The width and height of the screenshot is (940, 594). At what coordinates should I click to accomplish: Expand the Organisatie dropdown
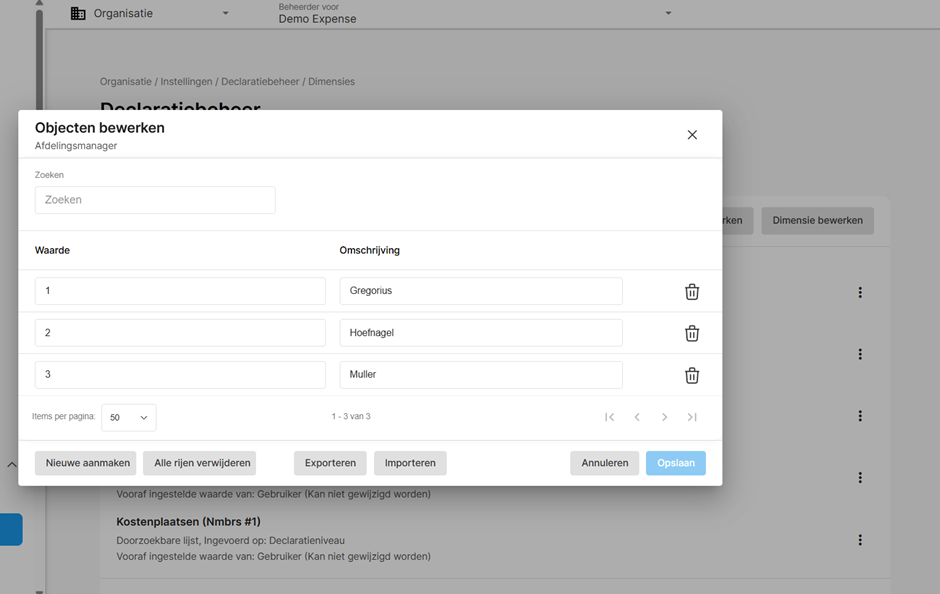225,13
